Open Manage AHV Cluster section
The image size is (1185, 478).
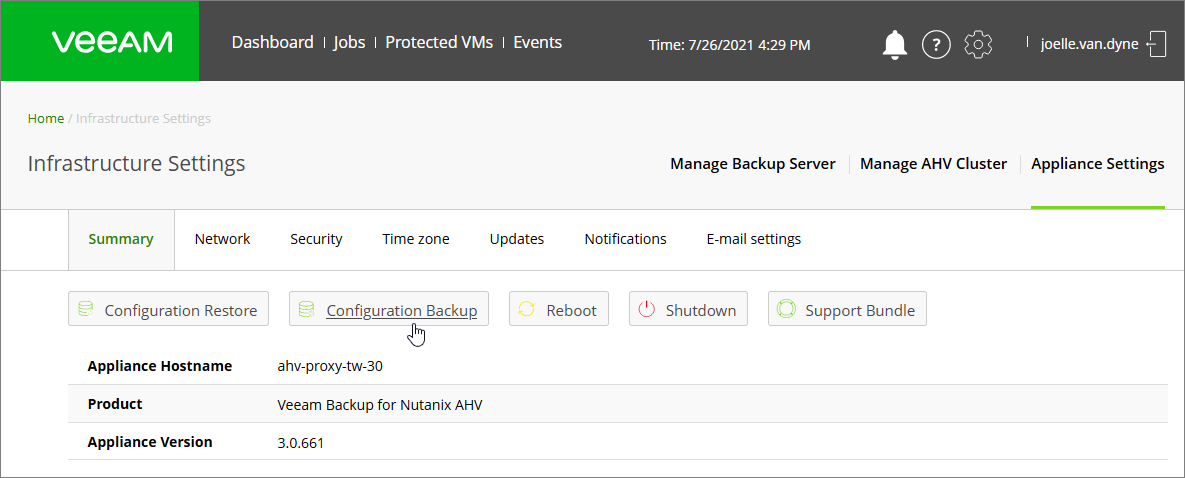[933, 164]
